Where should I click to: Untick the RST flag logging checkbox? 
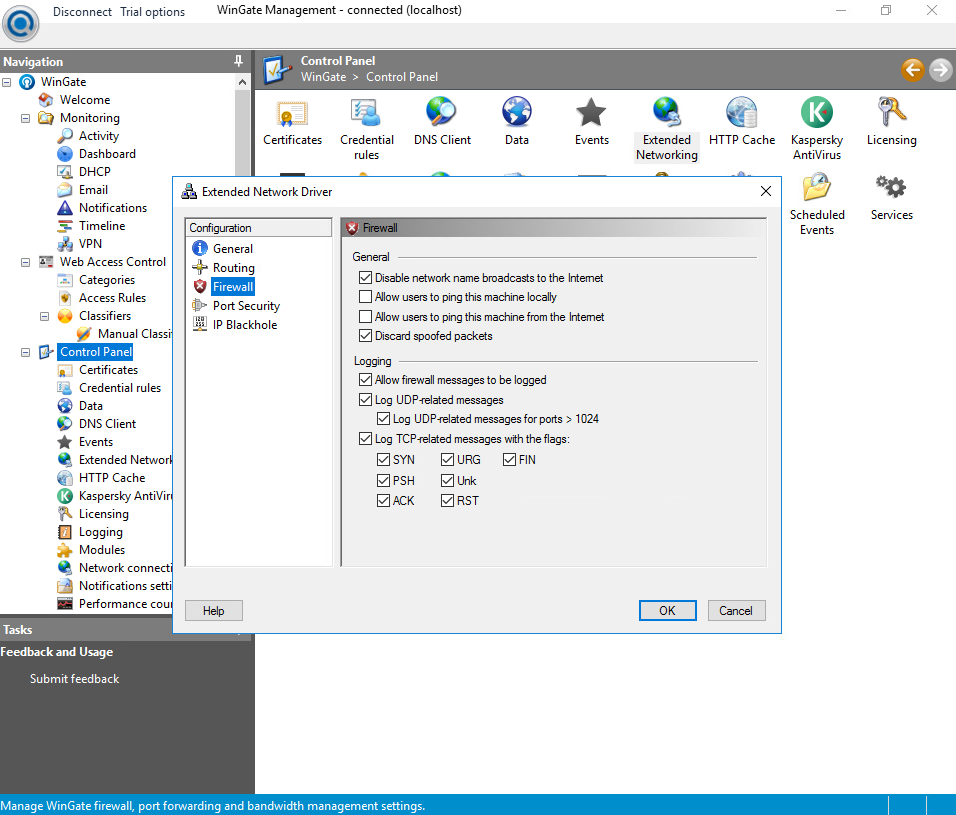click(447, 500)
